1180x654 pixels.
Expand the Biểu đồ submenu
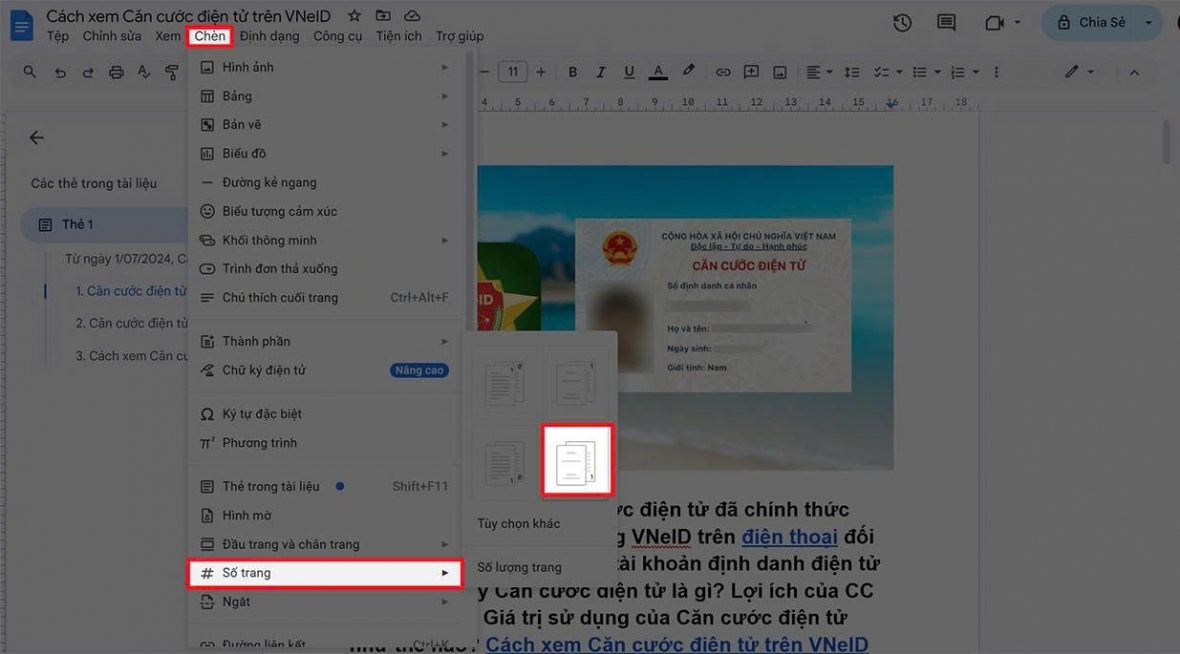coord(324,154)
